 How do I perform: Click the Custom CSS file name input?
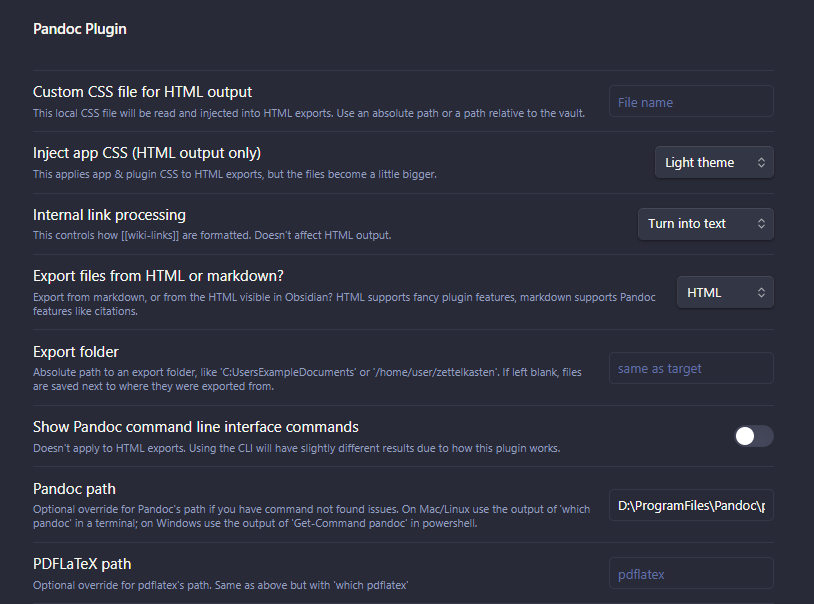click(x=691, y=101)
